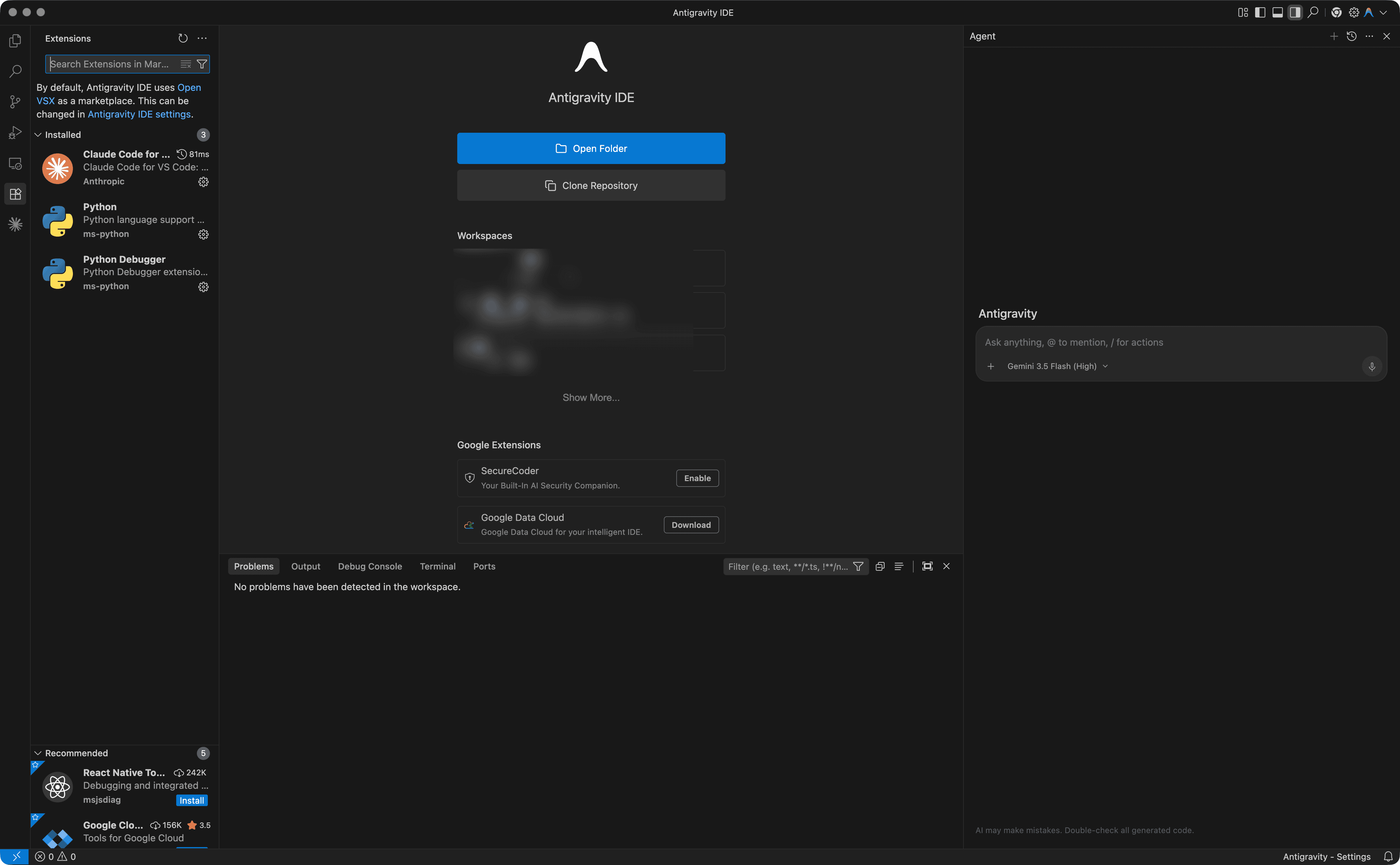Open the Antigravity IDE settings link
Screen dimensions: 1400x865
coord(139,115)
